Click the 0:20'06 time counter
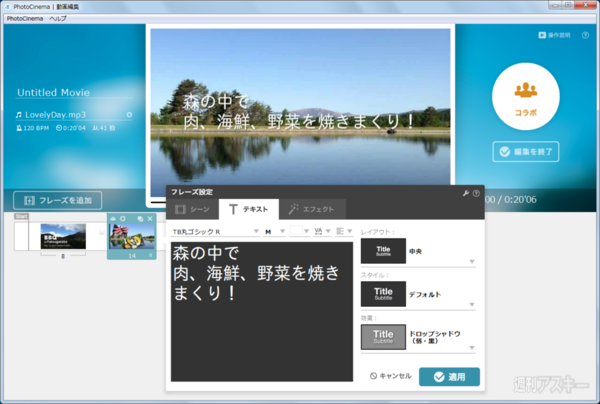This screenshot has height=404, width=600. (x=520, y=200)
